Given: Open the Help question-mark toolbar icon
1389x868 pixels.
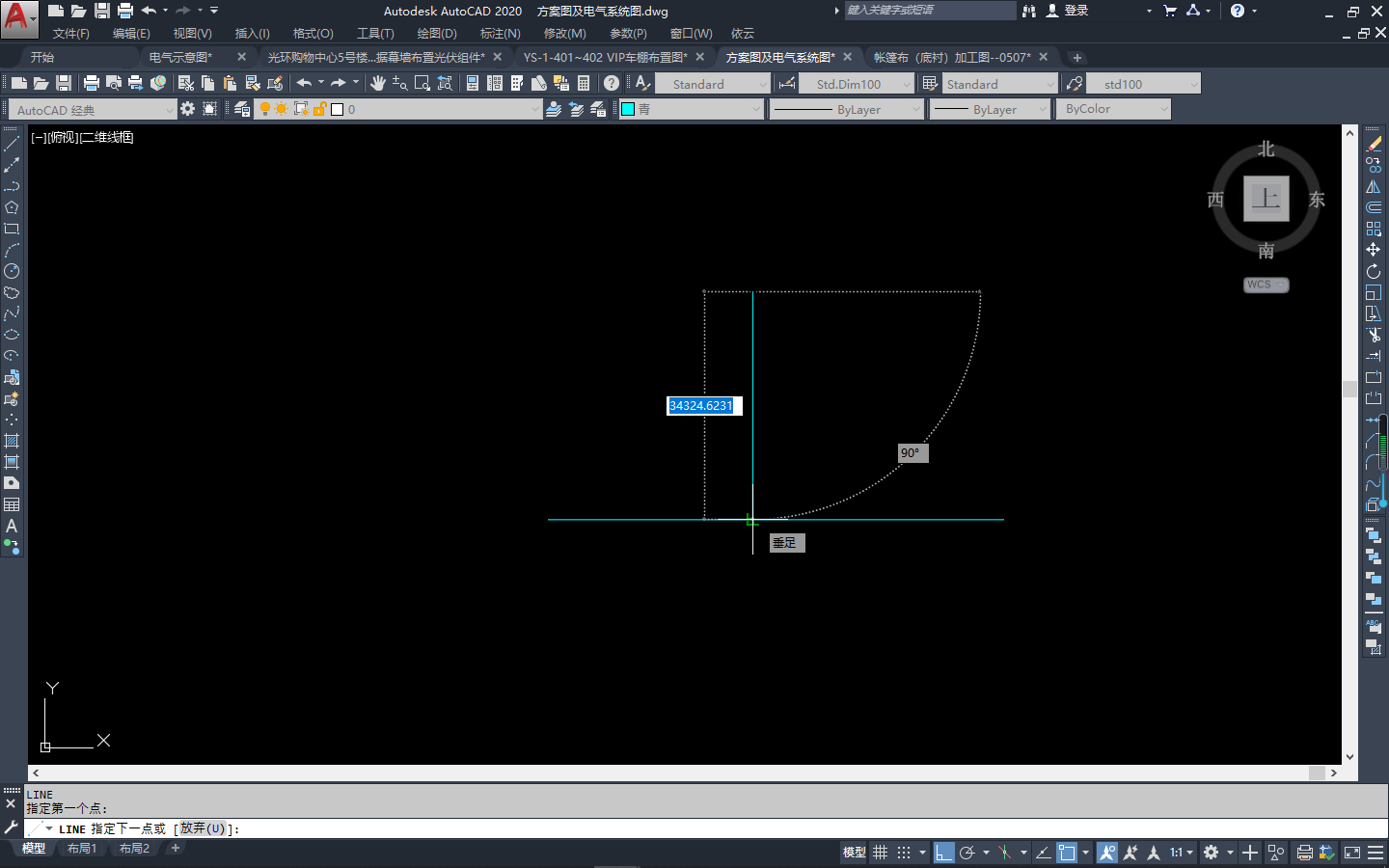Looking at the screenshot, I should coord(612,83).
